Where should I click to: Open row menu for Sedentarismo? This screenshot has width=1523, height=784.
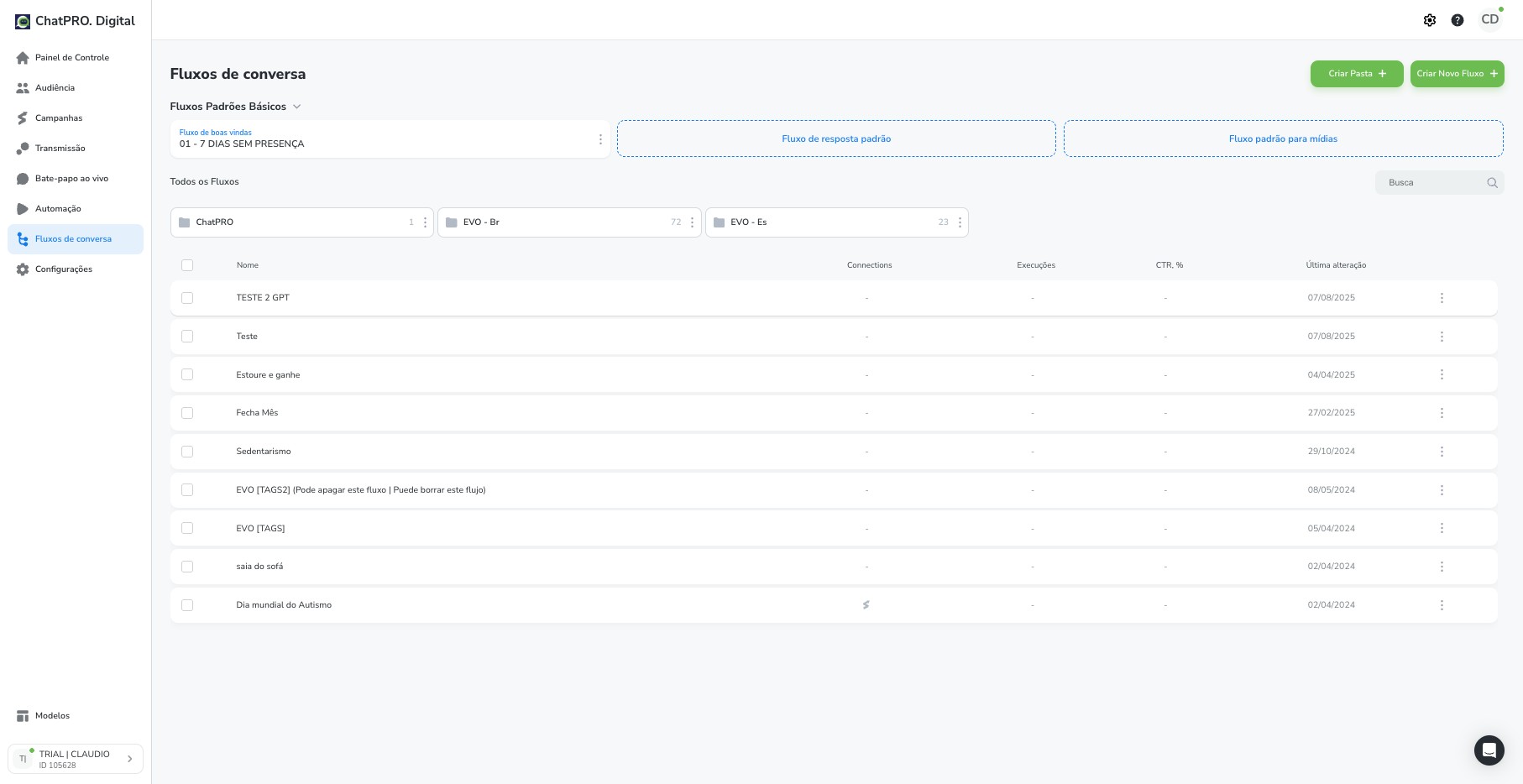click(1442, 452)
